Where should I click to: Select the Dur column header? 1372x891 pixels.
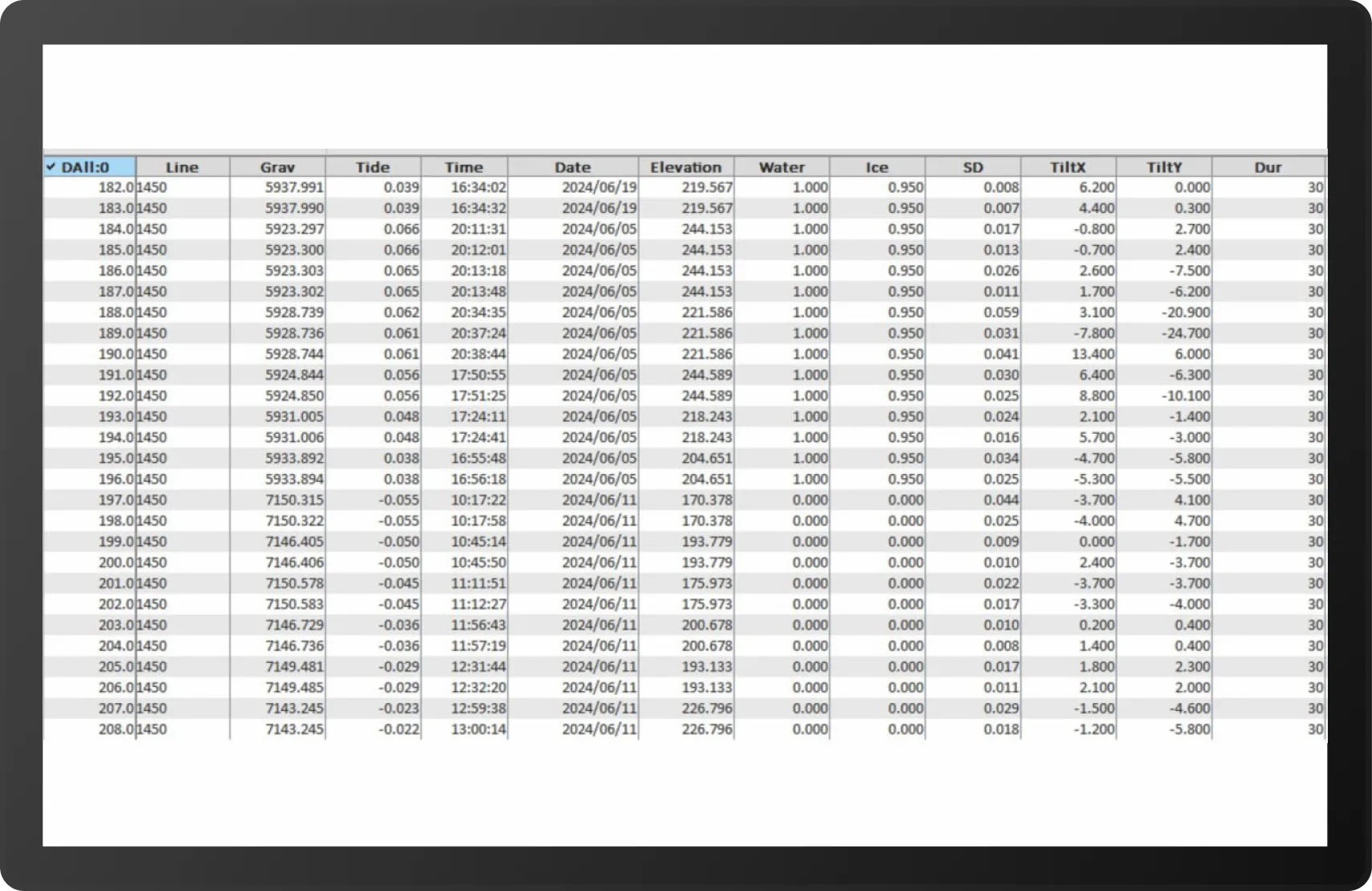click(x=1268, y=167)
